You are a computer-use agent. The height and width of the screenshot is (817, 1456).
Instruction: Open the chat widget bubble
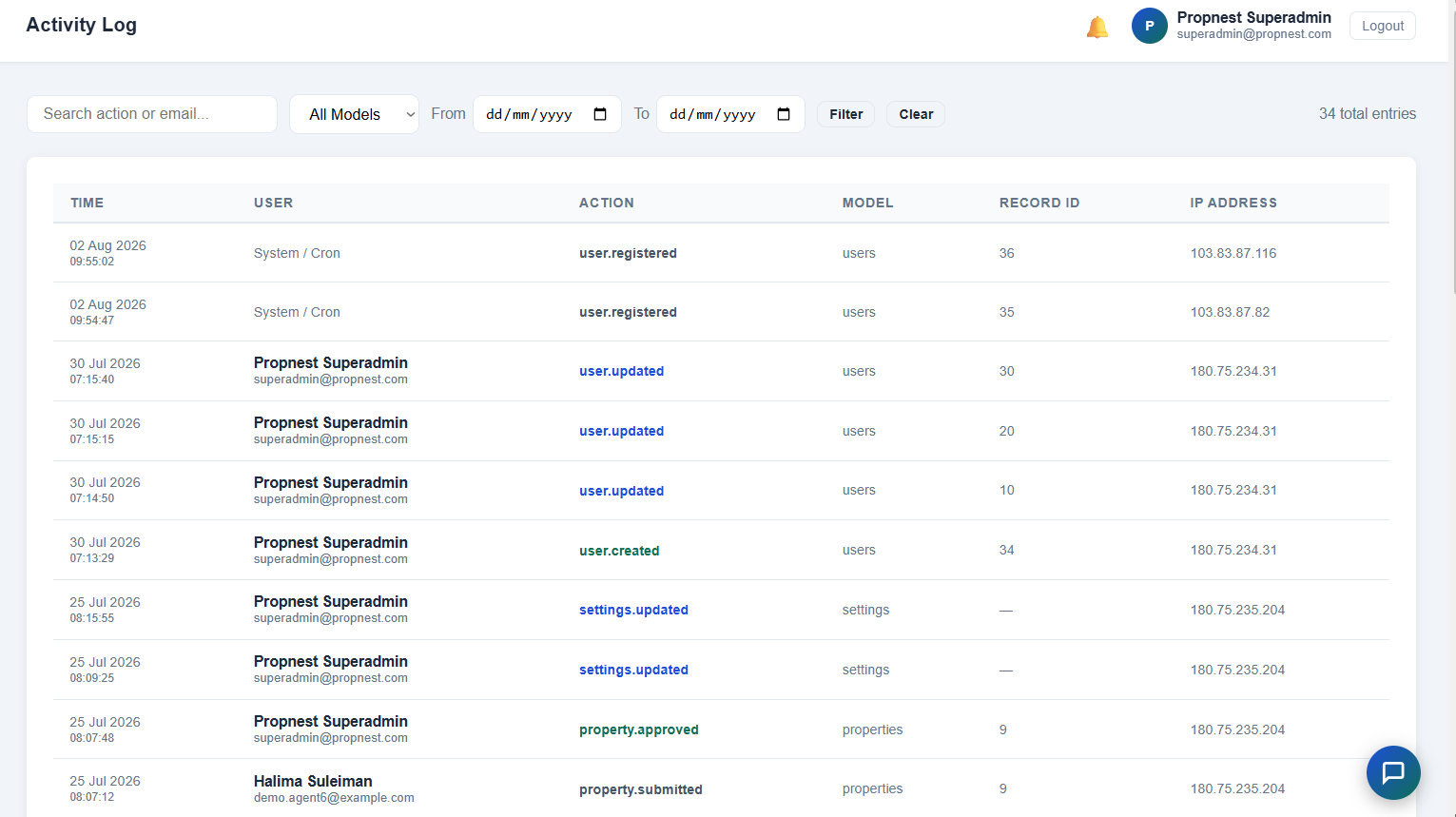pos(1393,772)
